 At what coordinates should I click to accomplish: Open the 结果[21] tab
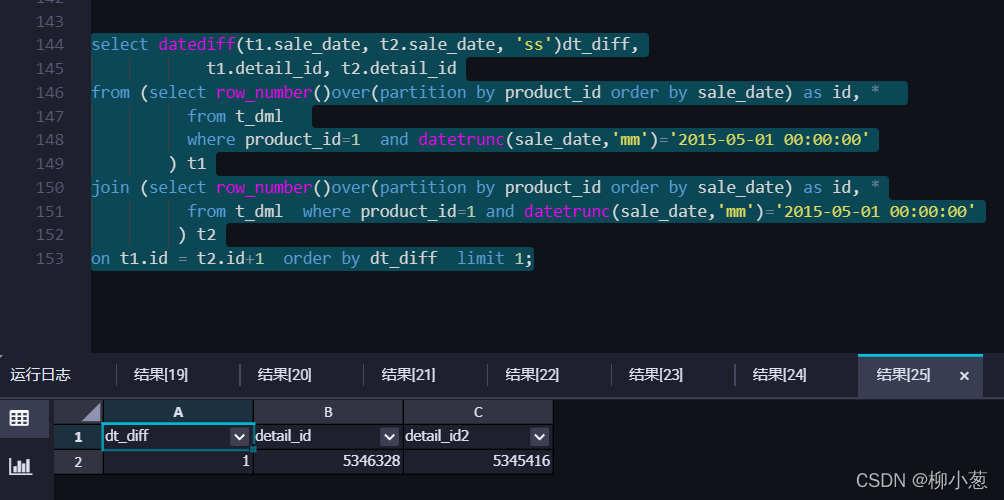pos(409,375)
